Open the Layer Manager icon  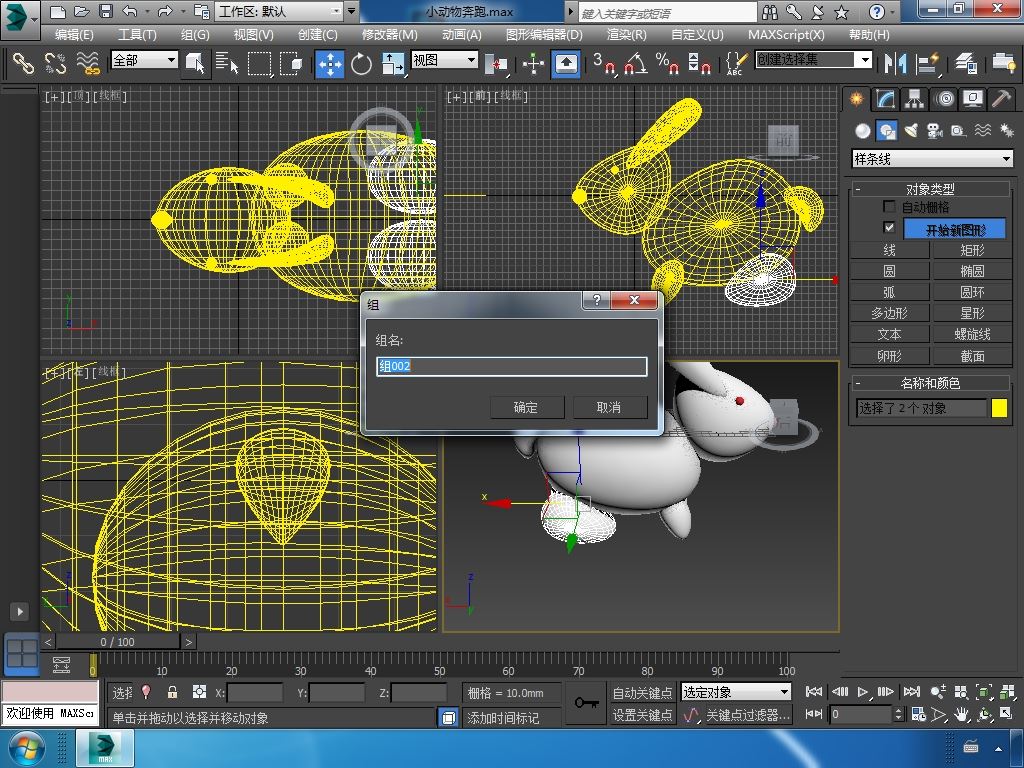click(x=965, y=63)
